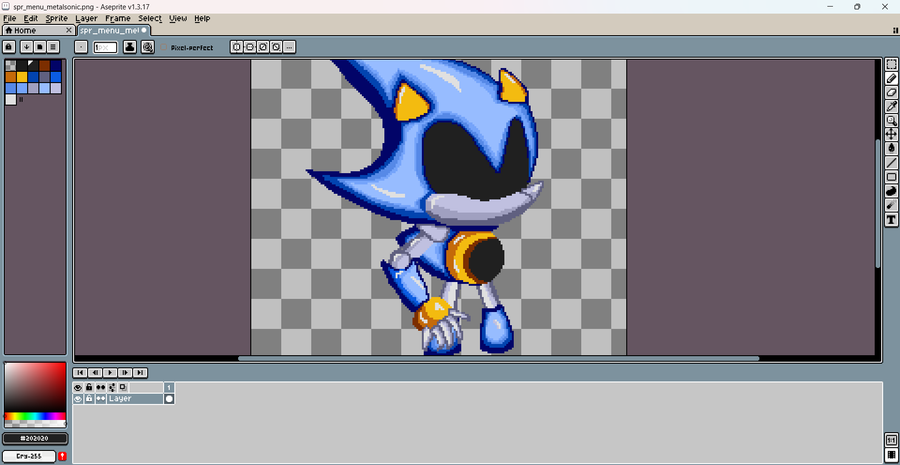This screenshot has width=900, height=465.
Task: Select the Eyedropper tool
Action: pos(891,106)
